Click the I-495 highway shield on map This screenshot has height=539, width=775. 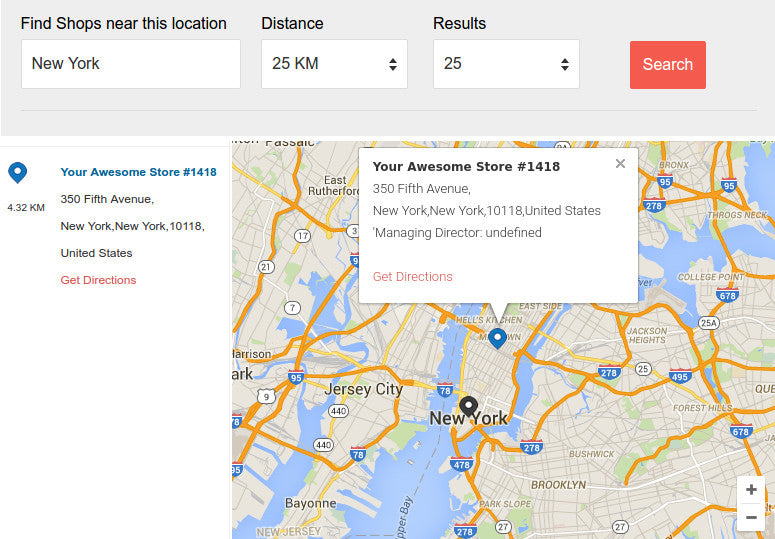(x=680, y=377)
